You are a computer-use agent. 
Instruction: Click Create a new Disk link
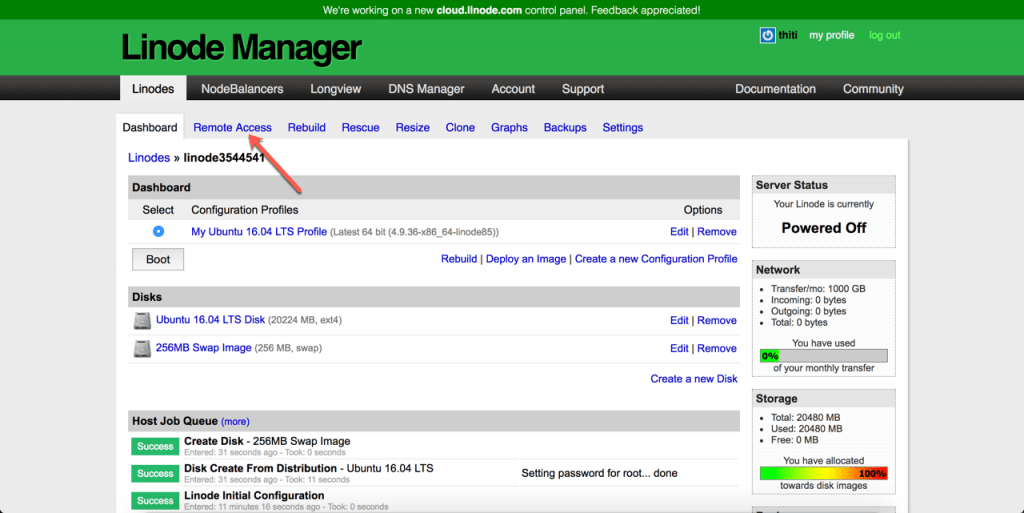click(x=693, y=379)
